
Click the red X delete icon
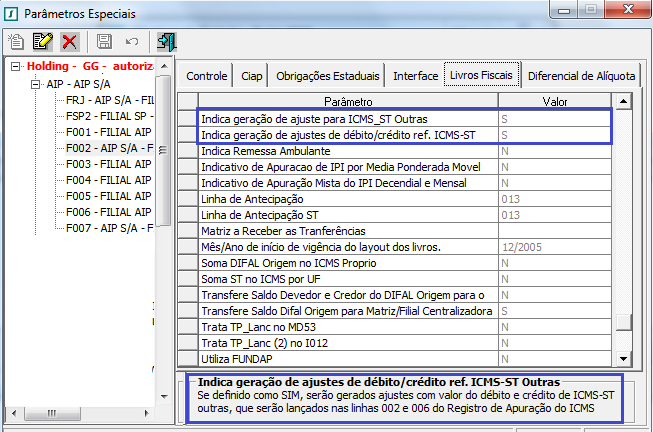pos(70,41)
